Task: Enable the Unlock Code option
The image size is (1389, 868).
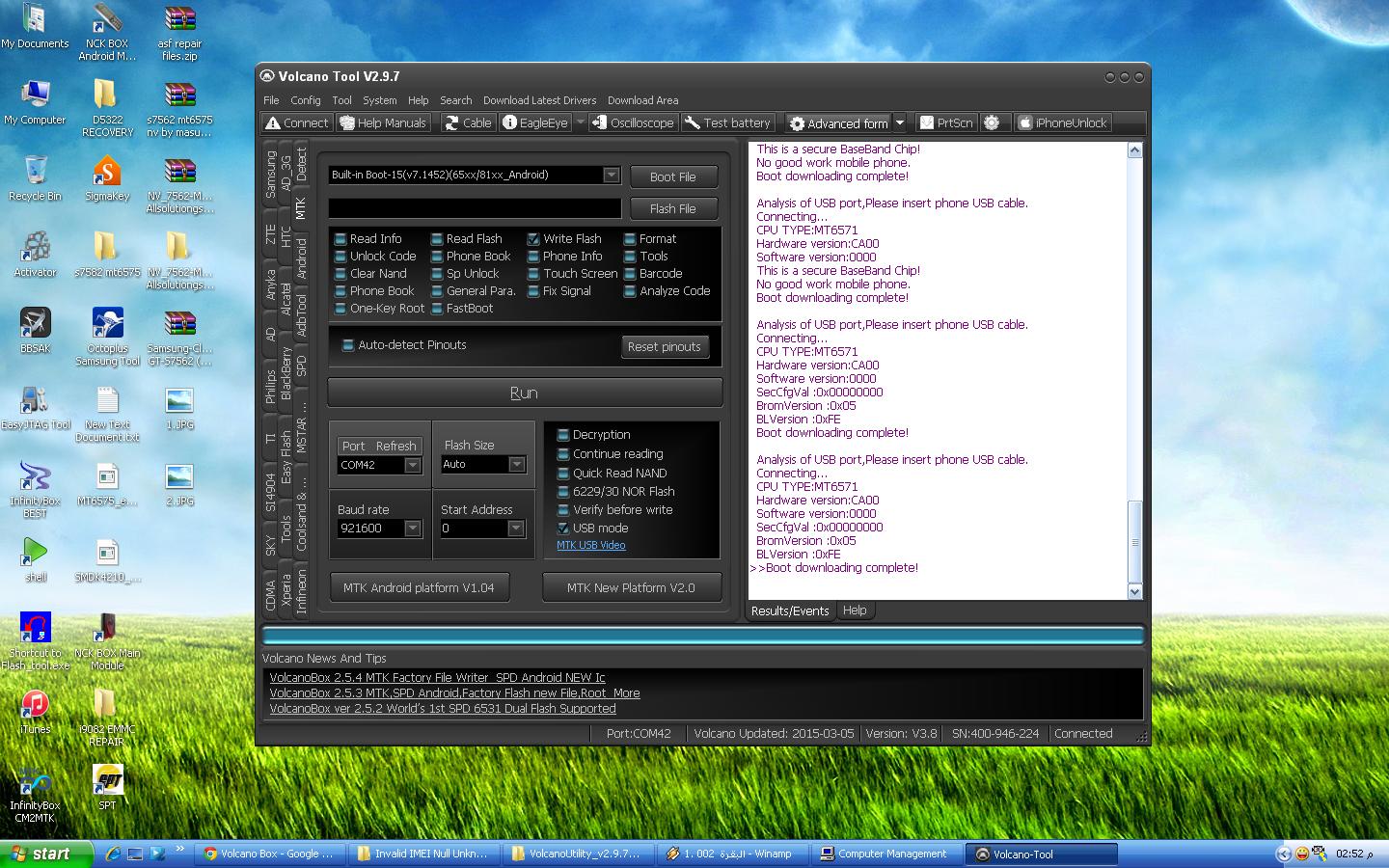Action: [340, 256]
